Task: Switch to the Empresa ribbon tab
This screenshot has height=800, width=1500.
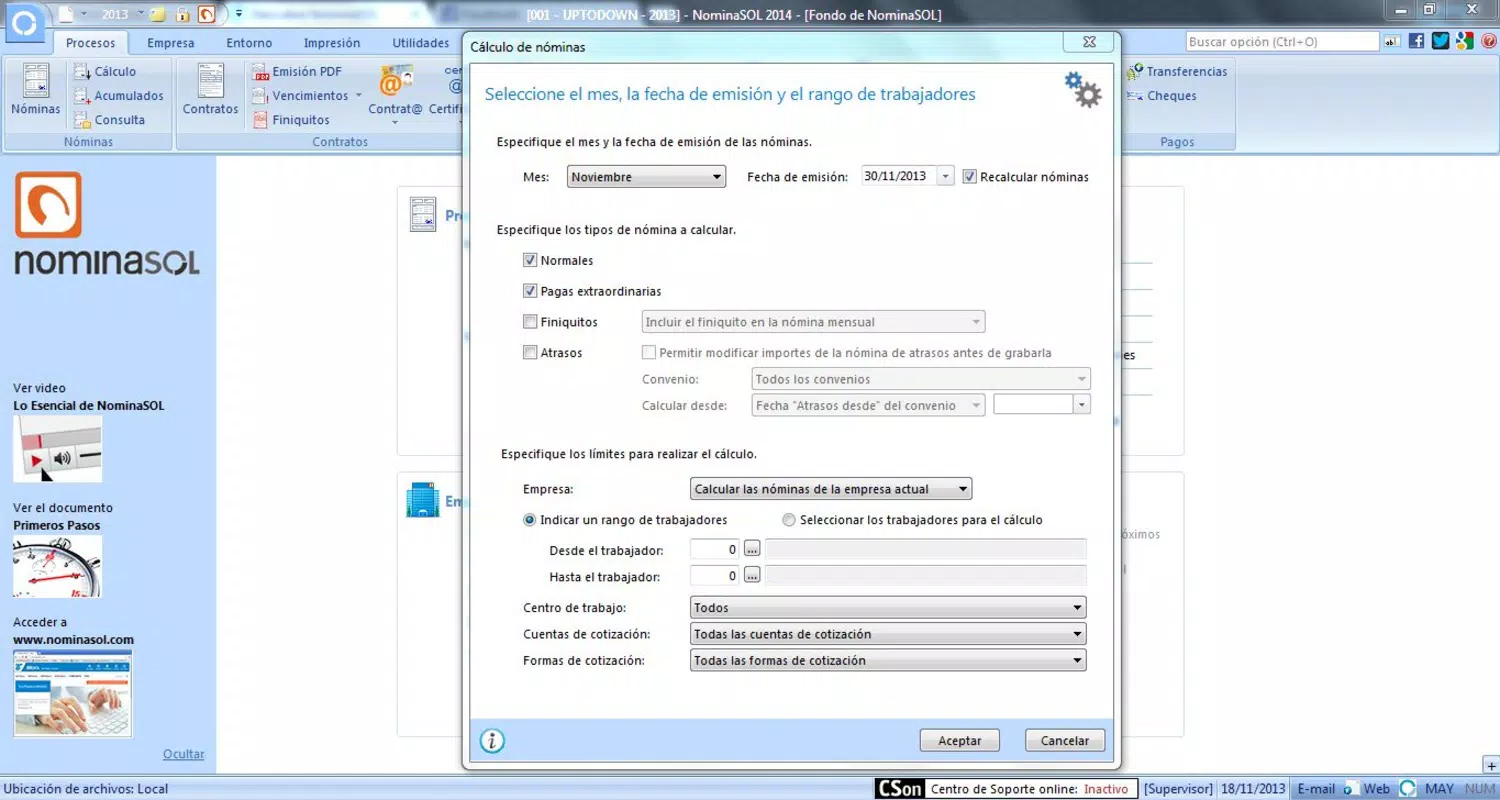Action: (171, 43)
